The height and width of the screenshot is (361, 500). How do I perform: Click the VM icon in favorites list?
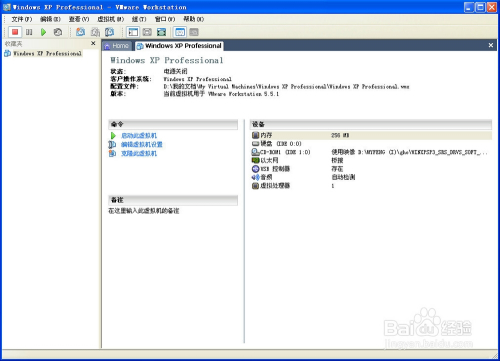[7, 53]
